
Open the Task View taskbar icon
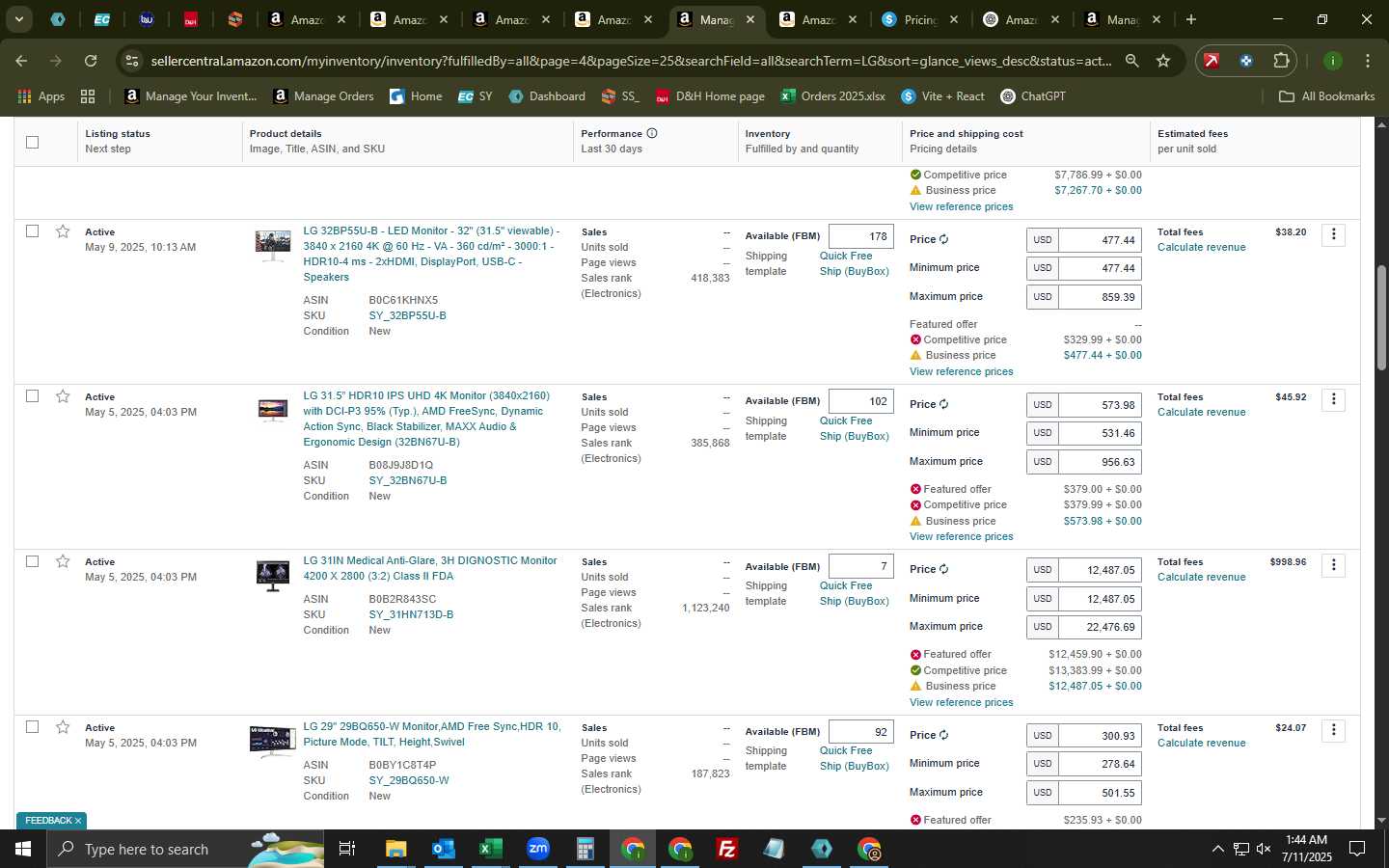[346, 849]
